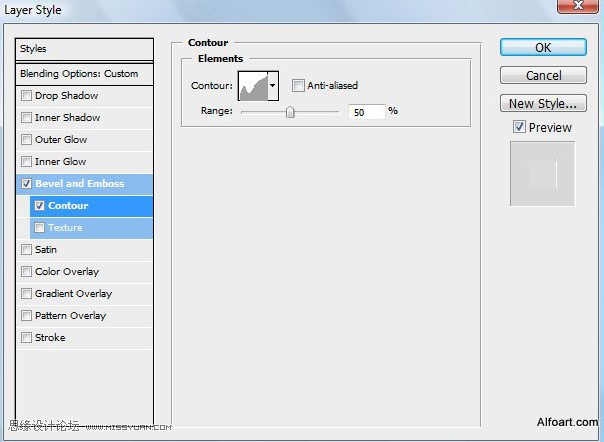Select the Gradient Overlay effect label
The height and width of the screenshot is (442, 604).
tap(73, 293)
